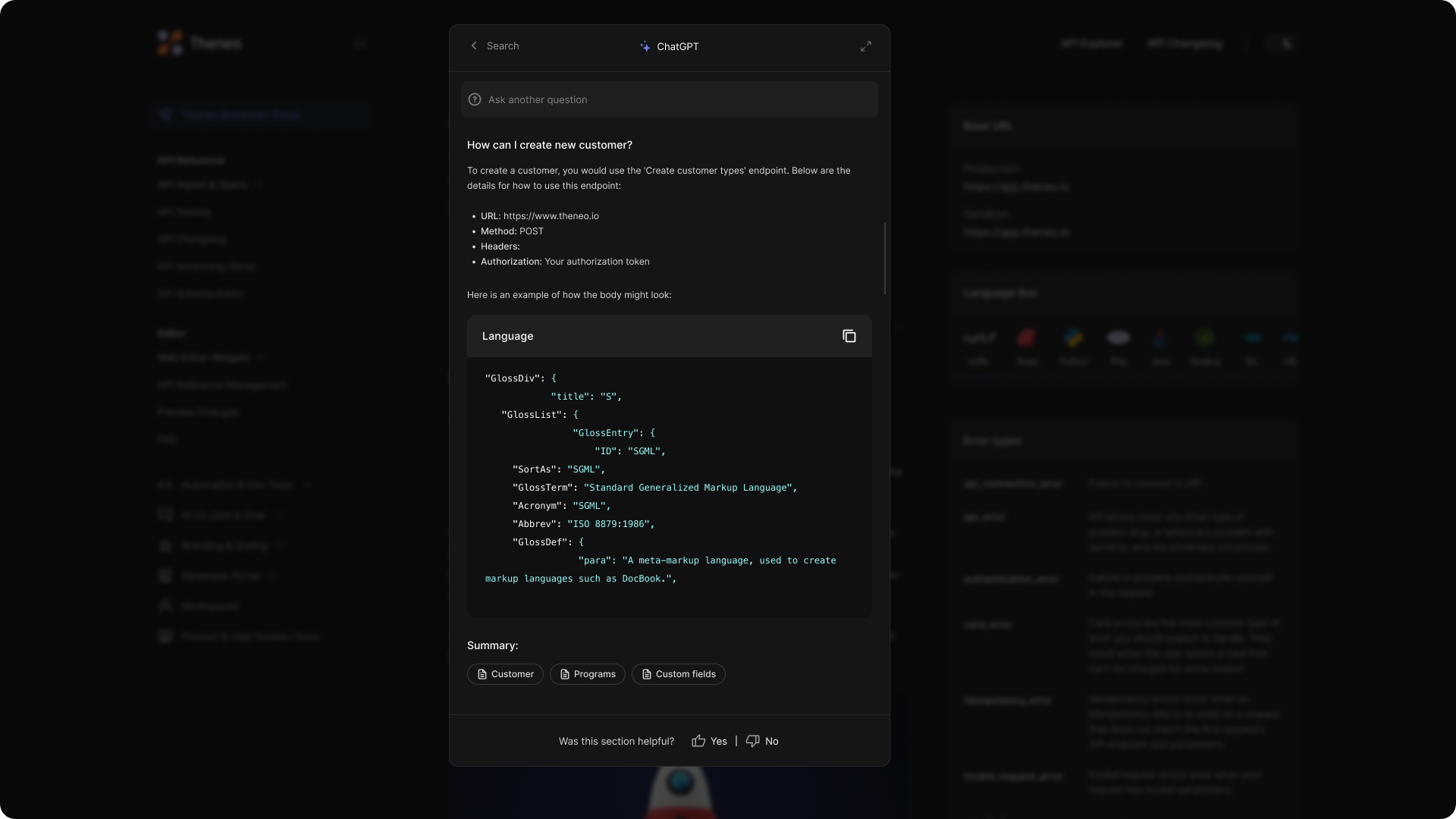
Task: Click the thumbs up Yes icon
Action: (x=698, y=741)
